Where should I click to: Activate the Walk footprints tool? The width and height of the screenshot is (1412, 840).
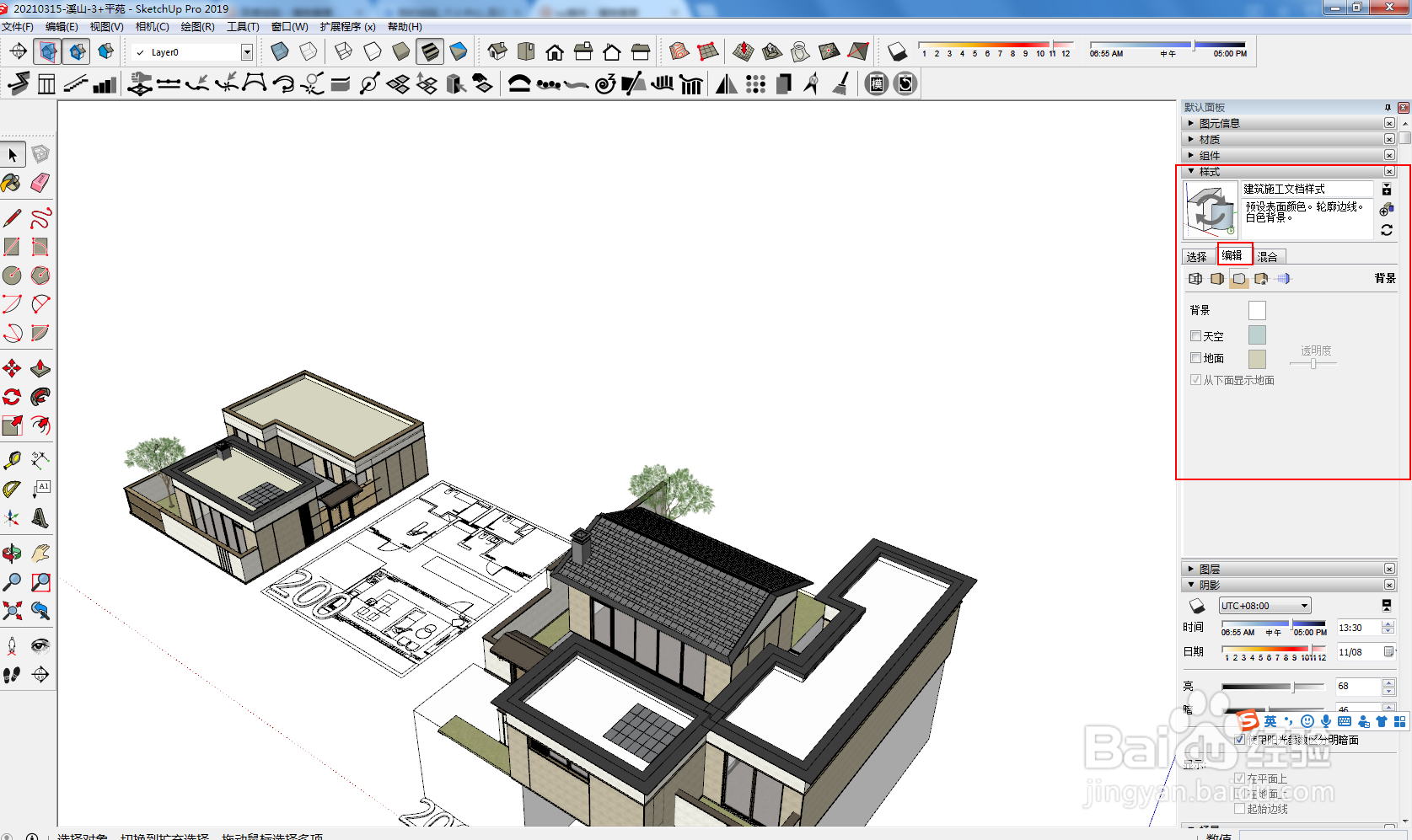(x=12, y=675)
